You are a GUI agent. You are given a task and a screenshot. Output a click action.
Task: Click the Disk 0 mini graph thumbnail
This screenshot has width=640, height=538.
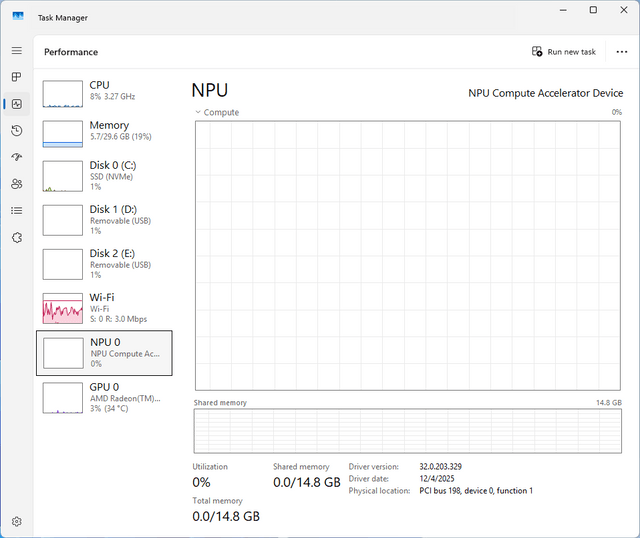pyautogui.click(x=63, y=176)
